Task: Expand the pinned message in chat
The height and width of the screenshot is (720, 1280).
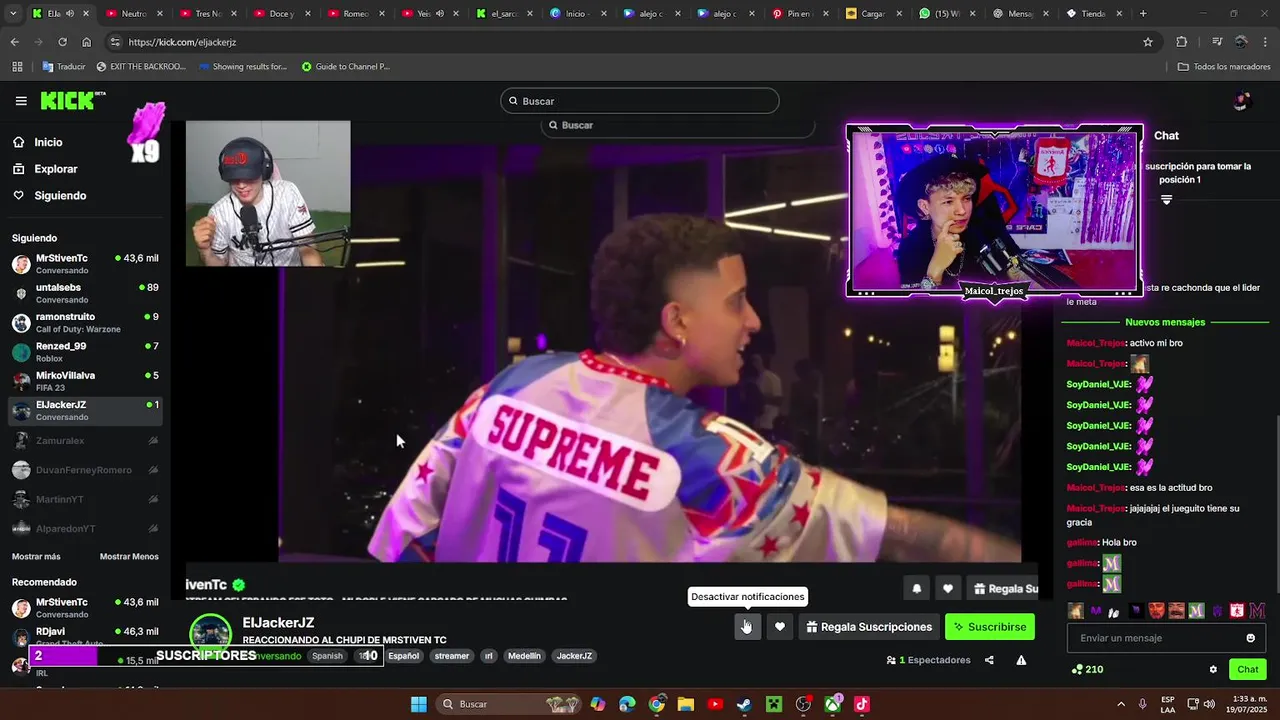Action: (1166, 200)
